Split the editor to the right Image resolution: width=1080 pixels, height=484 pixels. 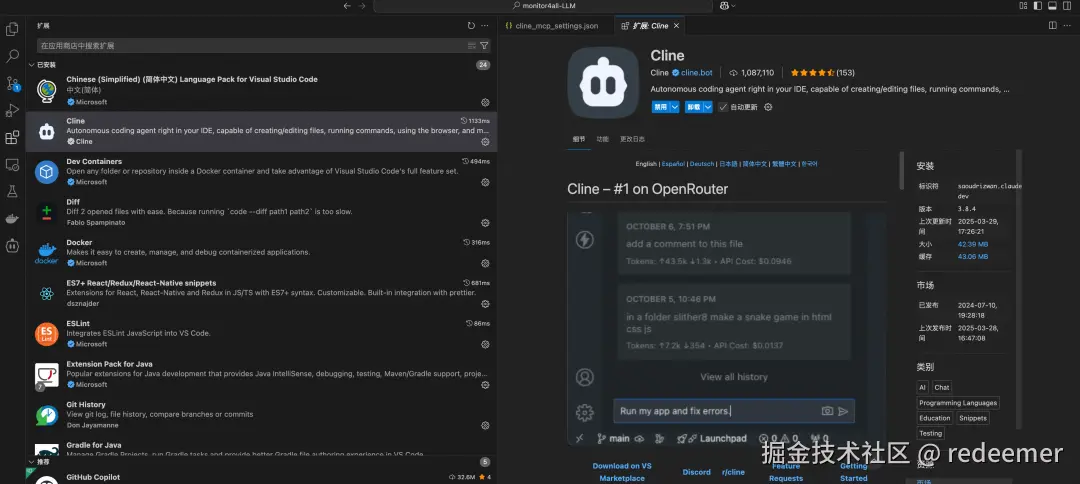click(1052, 25)
